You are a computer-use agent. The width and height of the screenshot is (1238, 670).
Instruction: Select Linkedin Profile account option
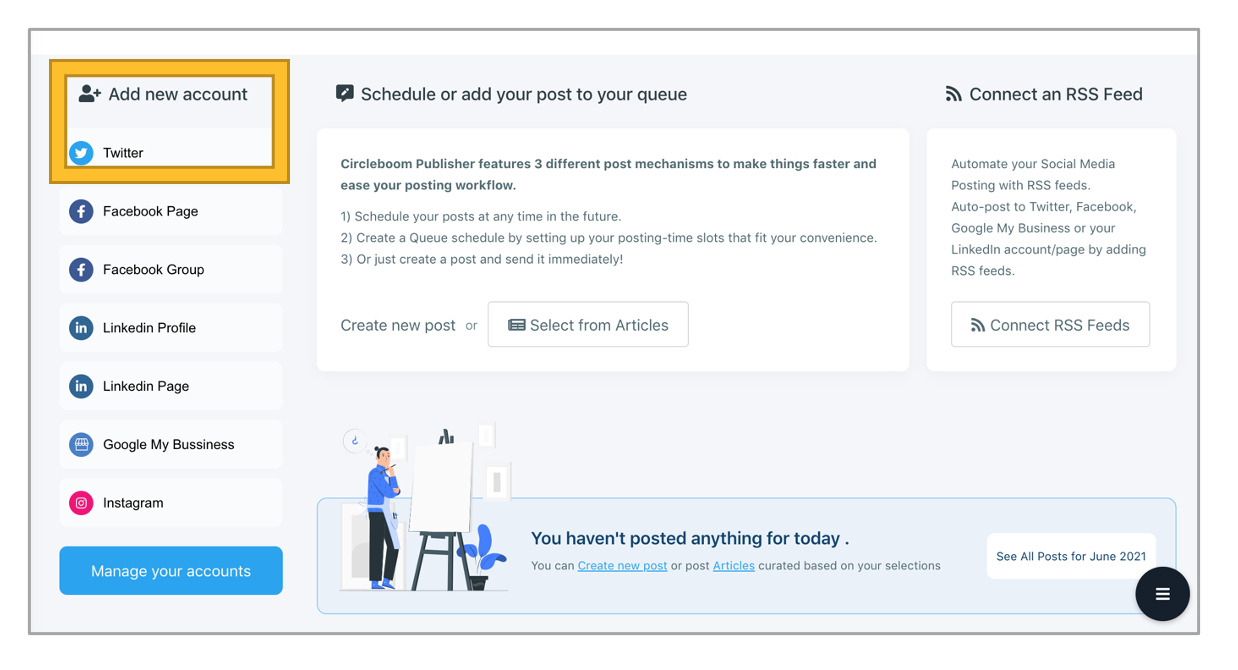coord(171,328)
